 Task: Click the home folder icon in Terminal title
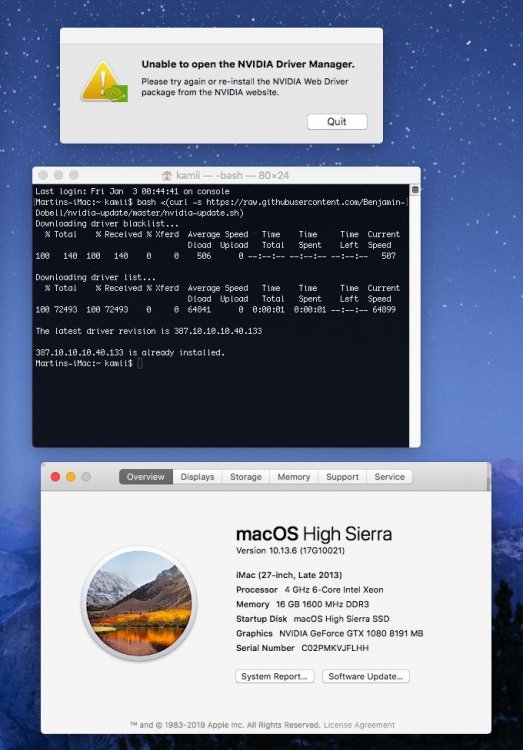167,176
